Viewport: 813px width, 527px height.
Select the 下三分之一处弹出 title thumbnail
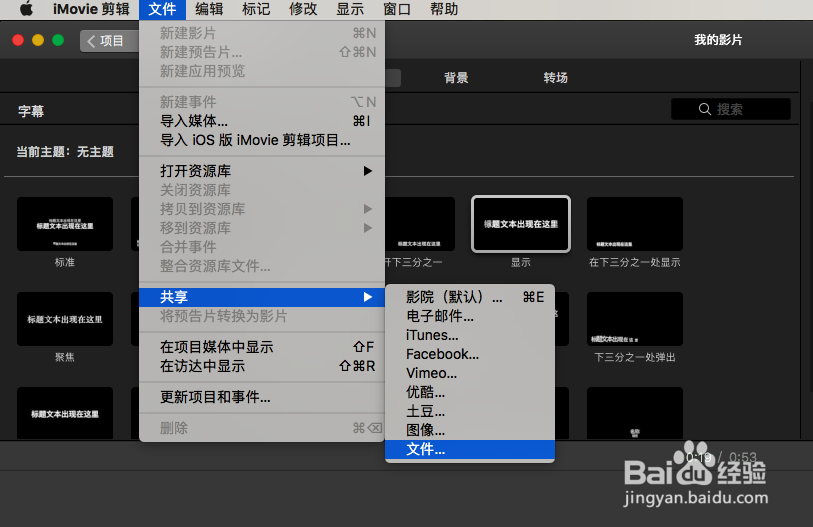pos(635,319)
